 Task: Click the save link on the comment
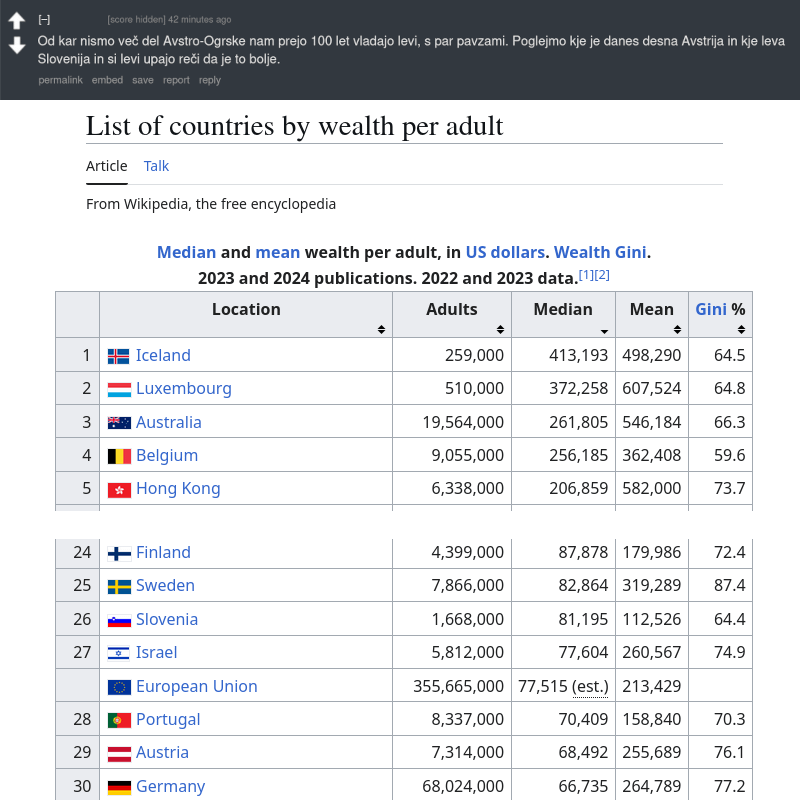(x=142, y=80)
